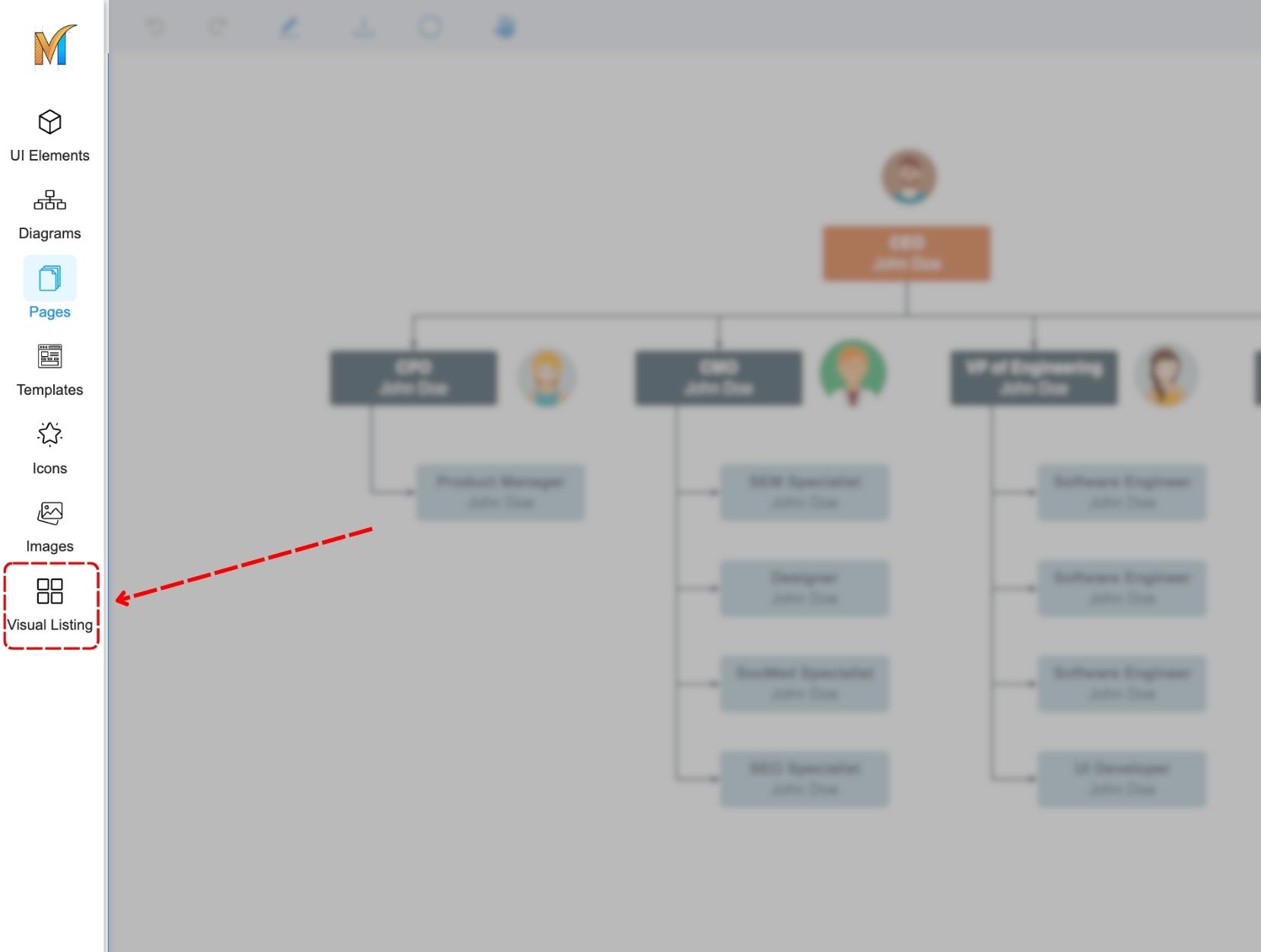
Task: Open the UI Elements panel
Action: point(49,135)
